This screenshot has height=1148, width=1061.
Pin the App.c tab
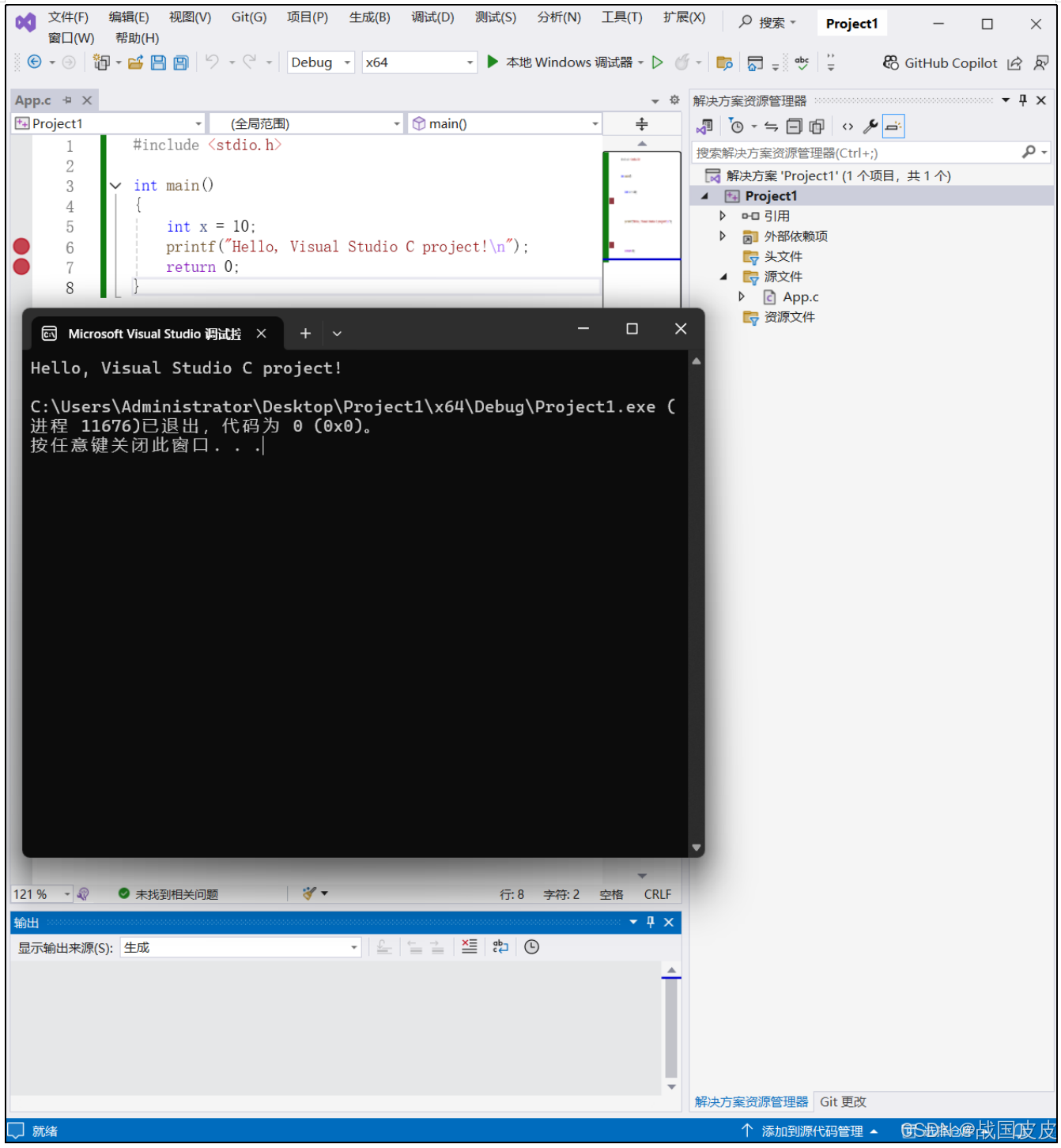67,100
